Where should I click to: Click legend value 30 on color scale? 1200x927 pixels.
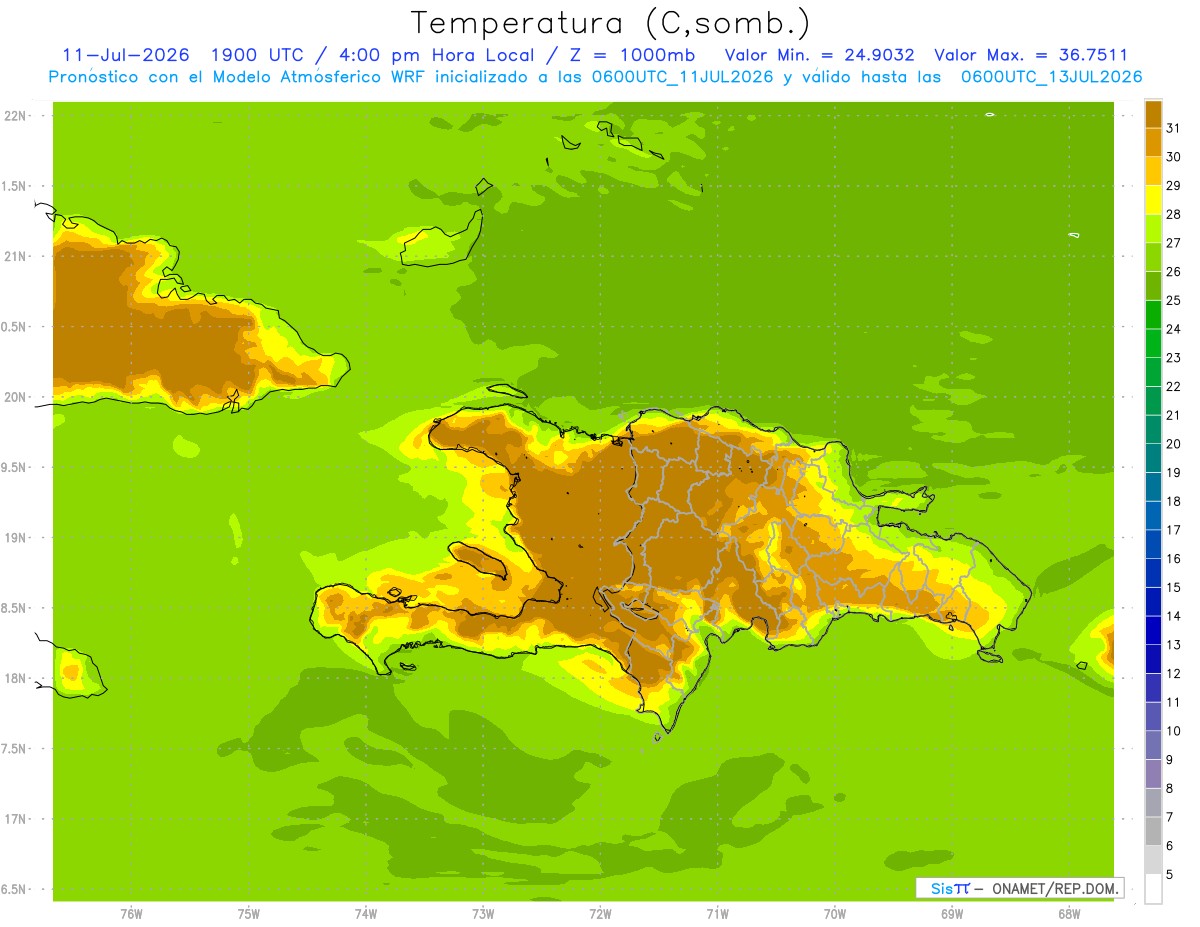(x=1174, y=157)
